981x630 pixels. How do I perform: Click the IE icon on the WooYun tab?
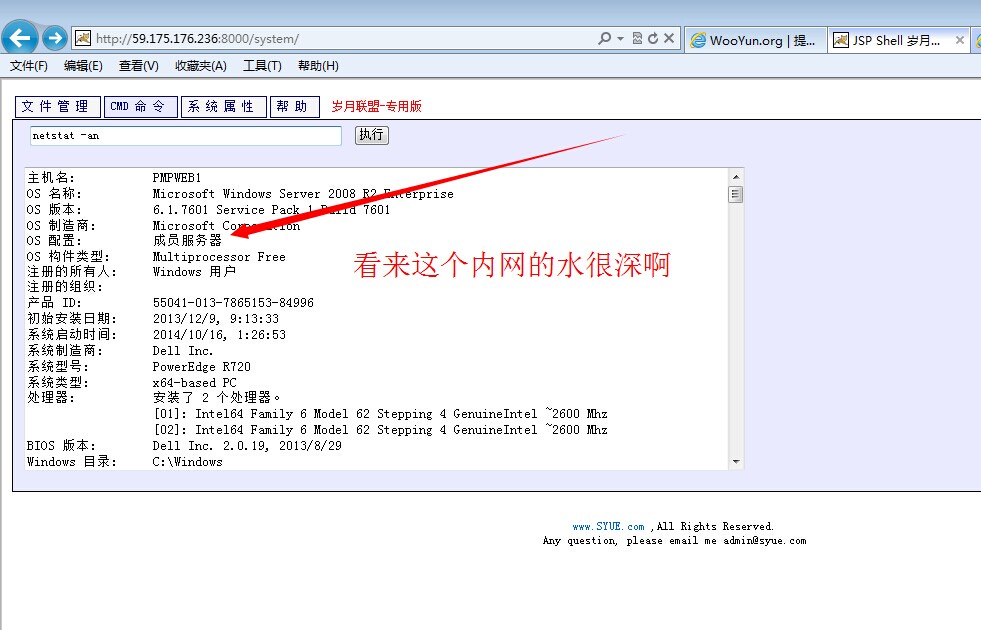[698, 41]
